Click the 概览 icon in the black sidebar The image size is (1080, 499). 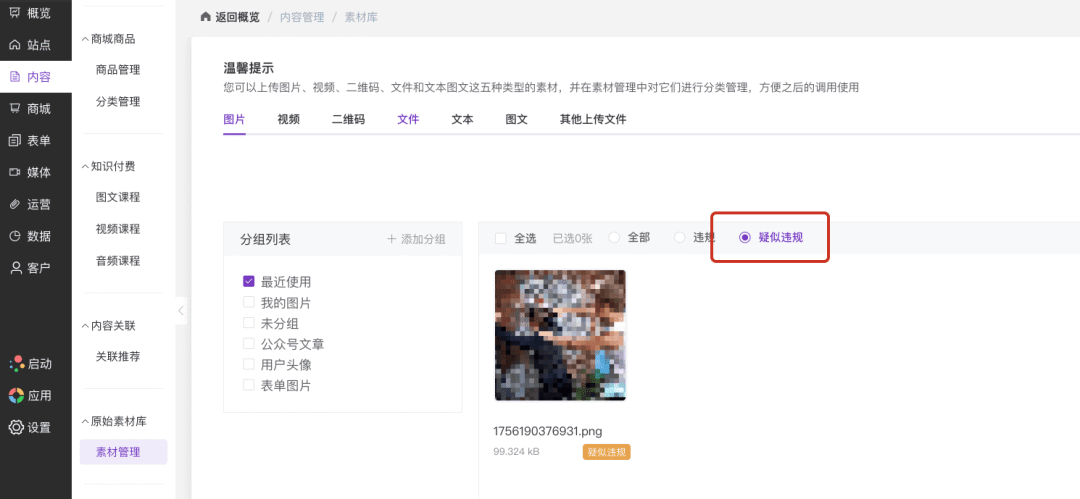[x=15, y=12]
